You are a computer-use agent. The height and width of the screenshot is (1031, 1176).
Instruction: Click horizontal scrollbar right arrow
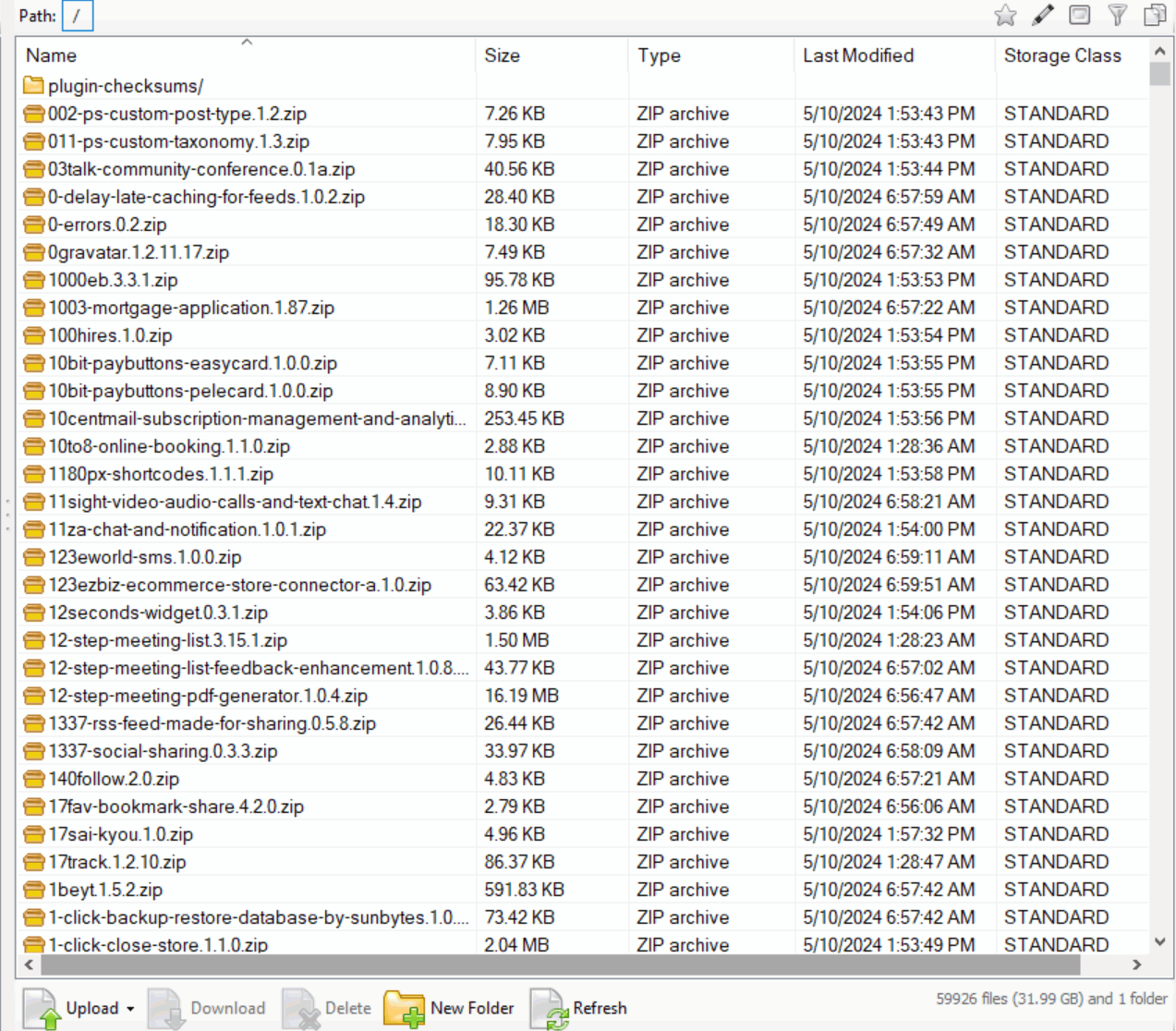click(x=1137, y=964)
